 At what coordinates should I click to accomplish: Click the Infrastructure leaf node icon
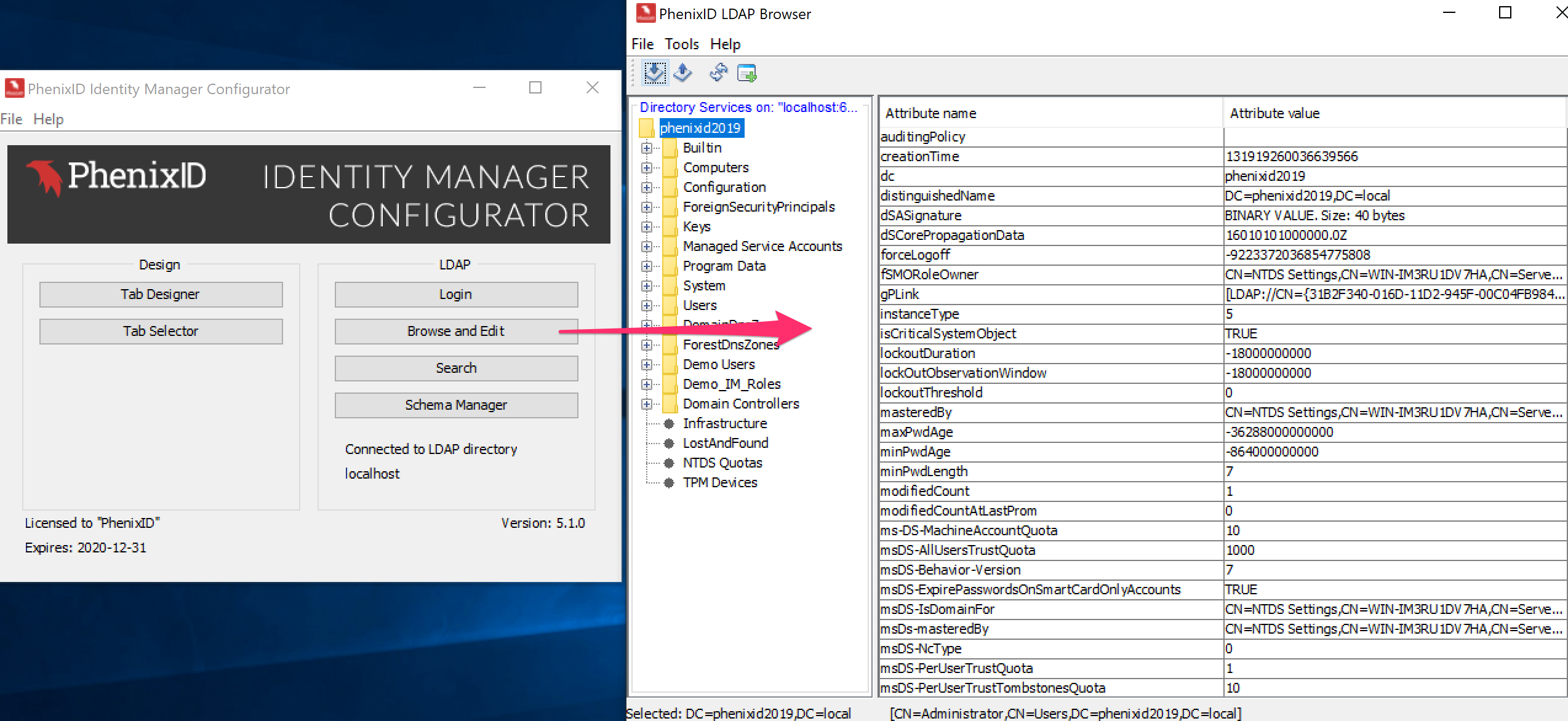click(x=669, y=423)
